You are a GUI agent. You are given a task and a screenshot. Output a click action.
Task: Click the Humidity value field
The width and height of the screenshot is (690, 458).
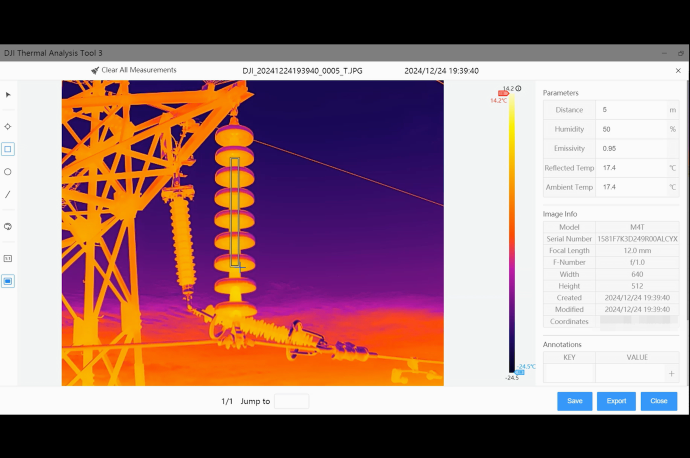(x=630, y=129)
